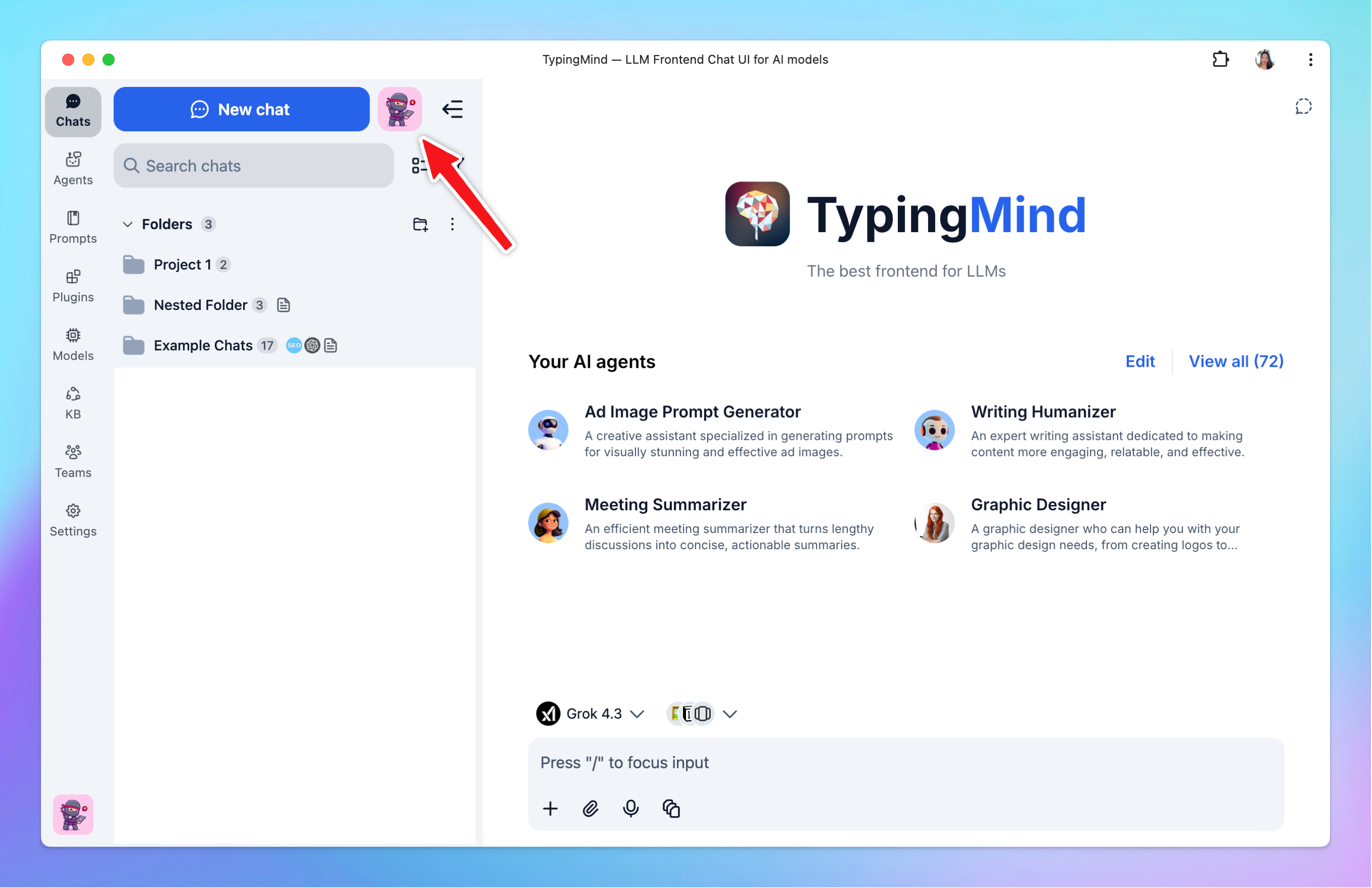1372x888 pixels.
Task: Collapse the chat sidebar panel
Action: tap(452, 109)
